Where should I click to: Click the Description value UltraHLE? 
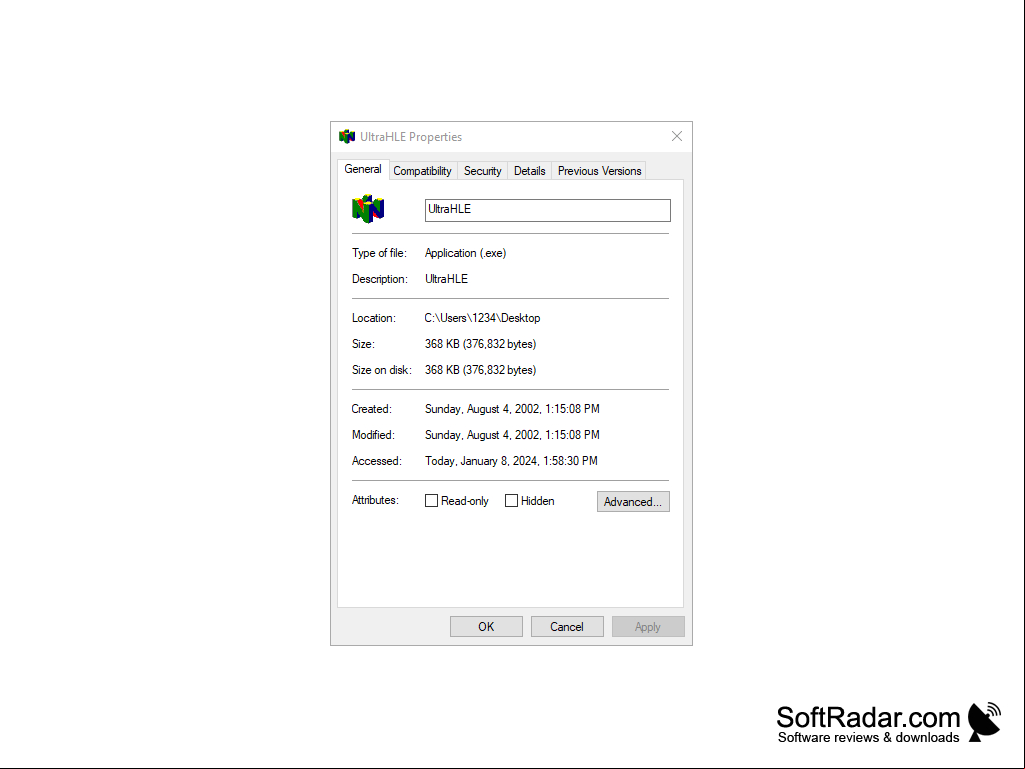(446, 279)
